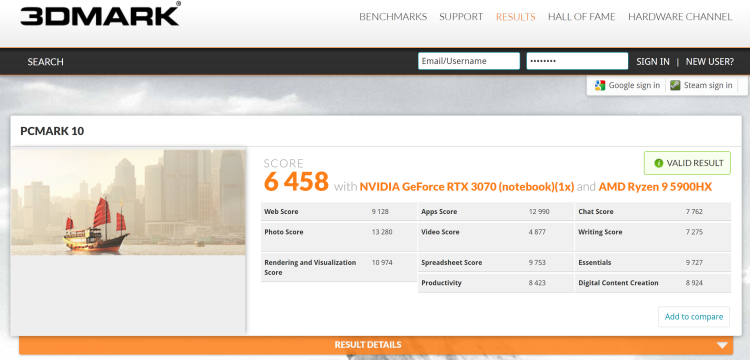Viewport: 750px width, 360px height.
Task: Click the orange Result Details bar
Action: tap(376, 345)
